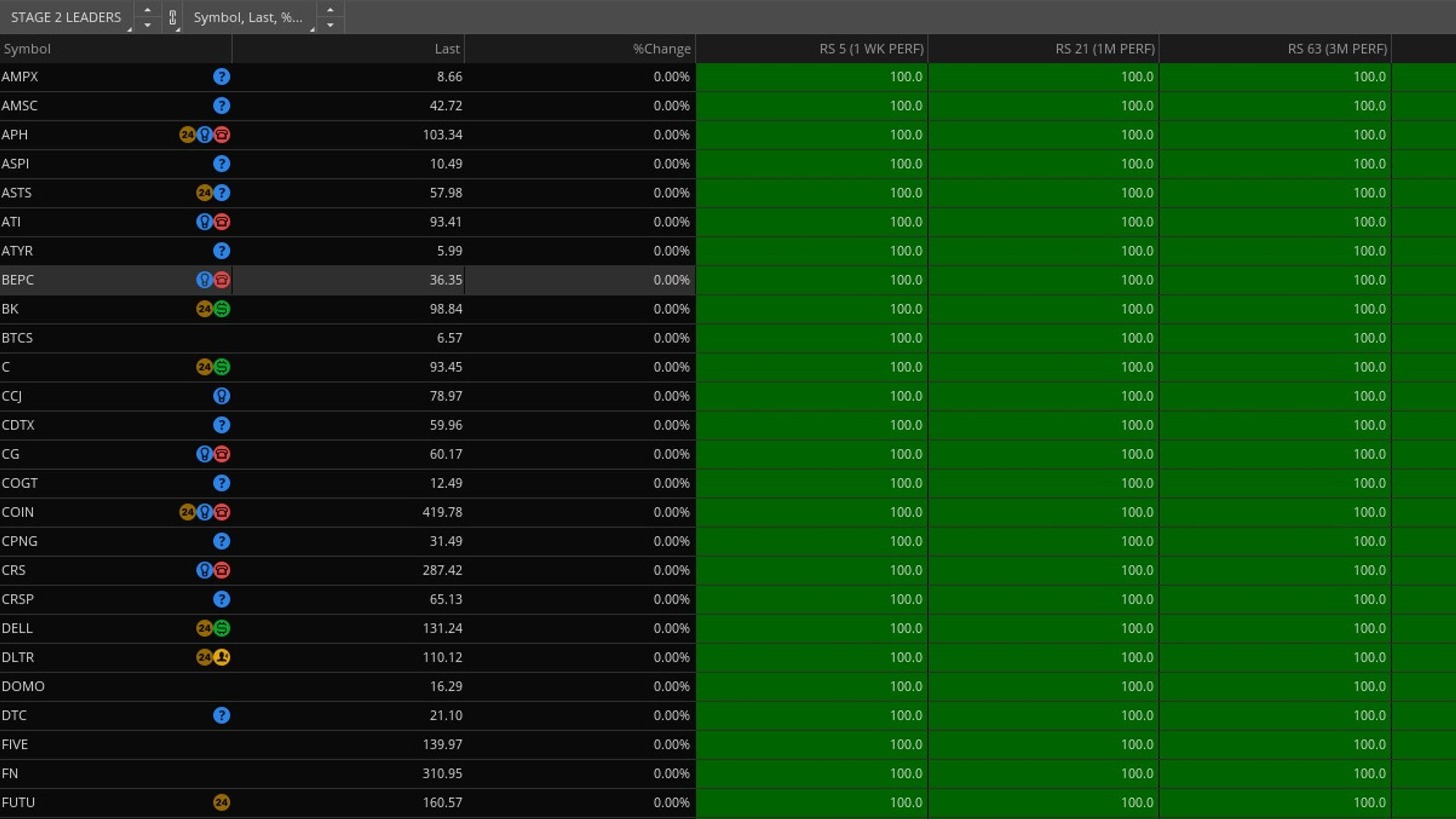Click the orange 24 icon on BK row
Screen dimensions: 1456x819
204,309
